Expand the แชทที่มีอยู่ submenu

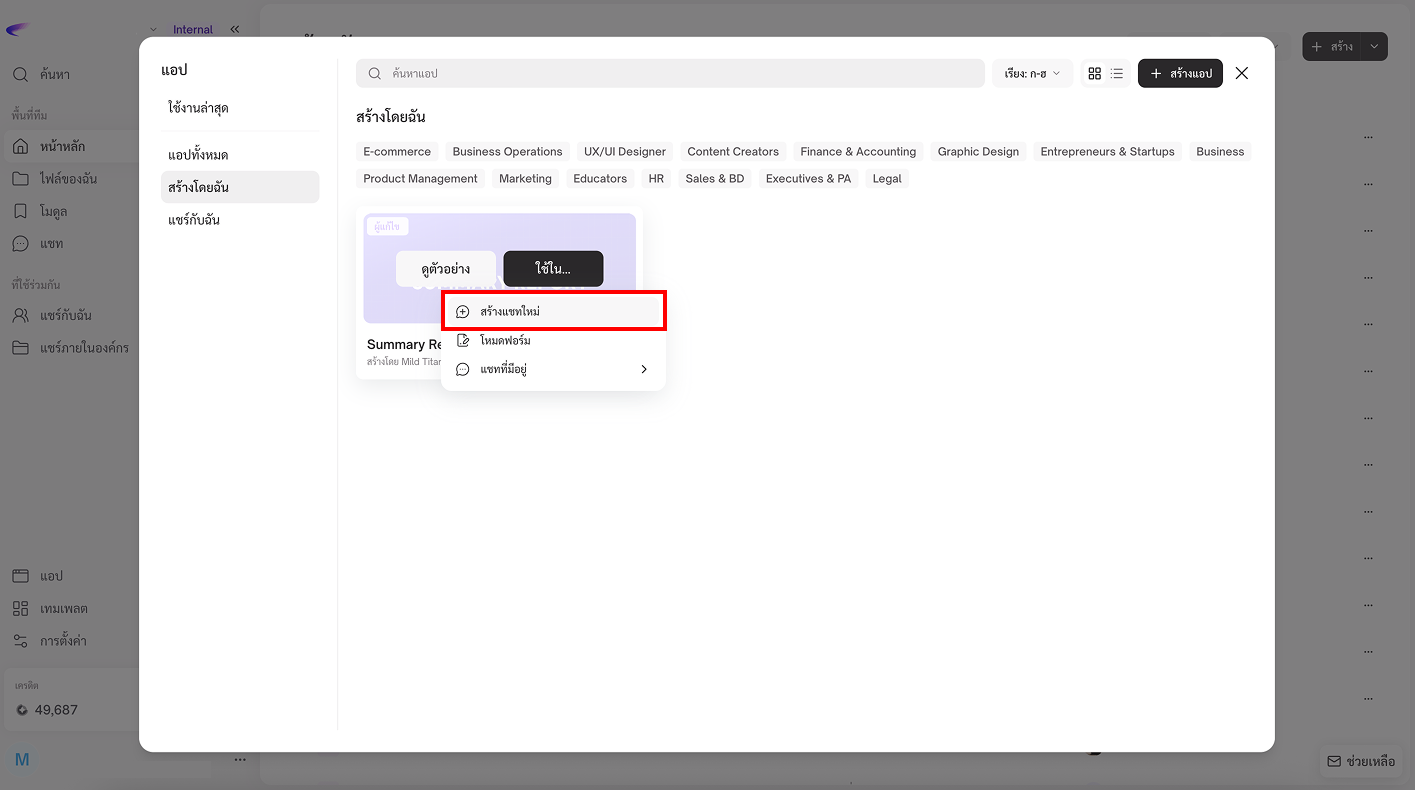click(553, 369)
